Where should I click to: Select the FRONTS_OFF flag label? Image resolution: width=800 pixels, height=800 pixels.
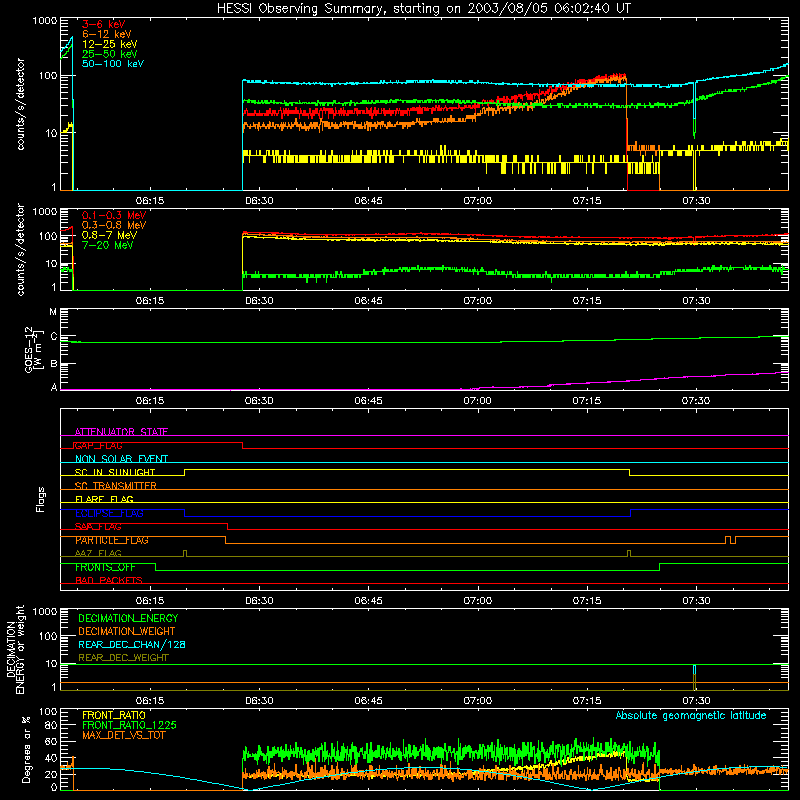[x=105, y=567]
